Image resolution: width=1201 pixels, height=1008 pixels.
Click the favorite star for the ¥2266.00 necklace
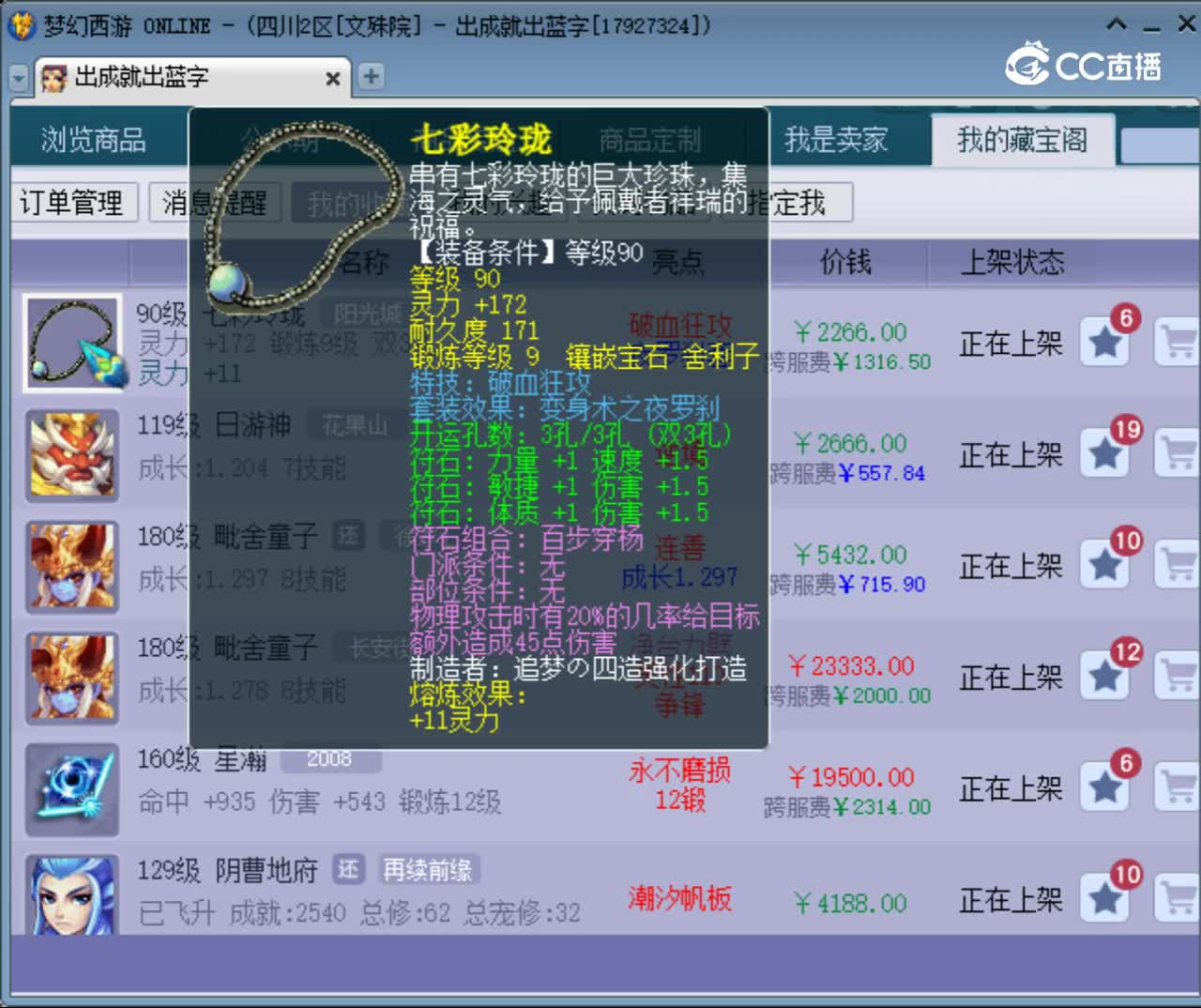coord(1104,343)
